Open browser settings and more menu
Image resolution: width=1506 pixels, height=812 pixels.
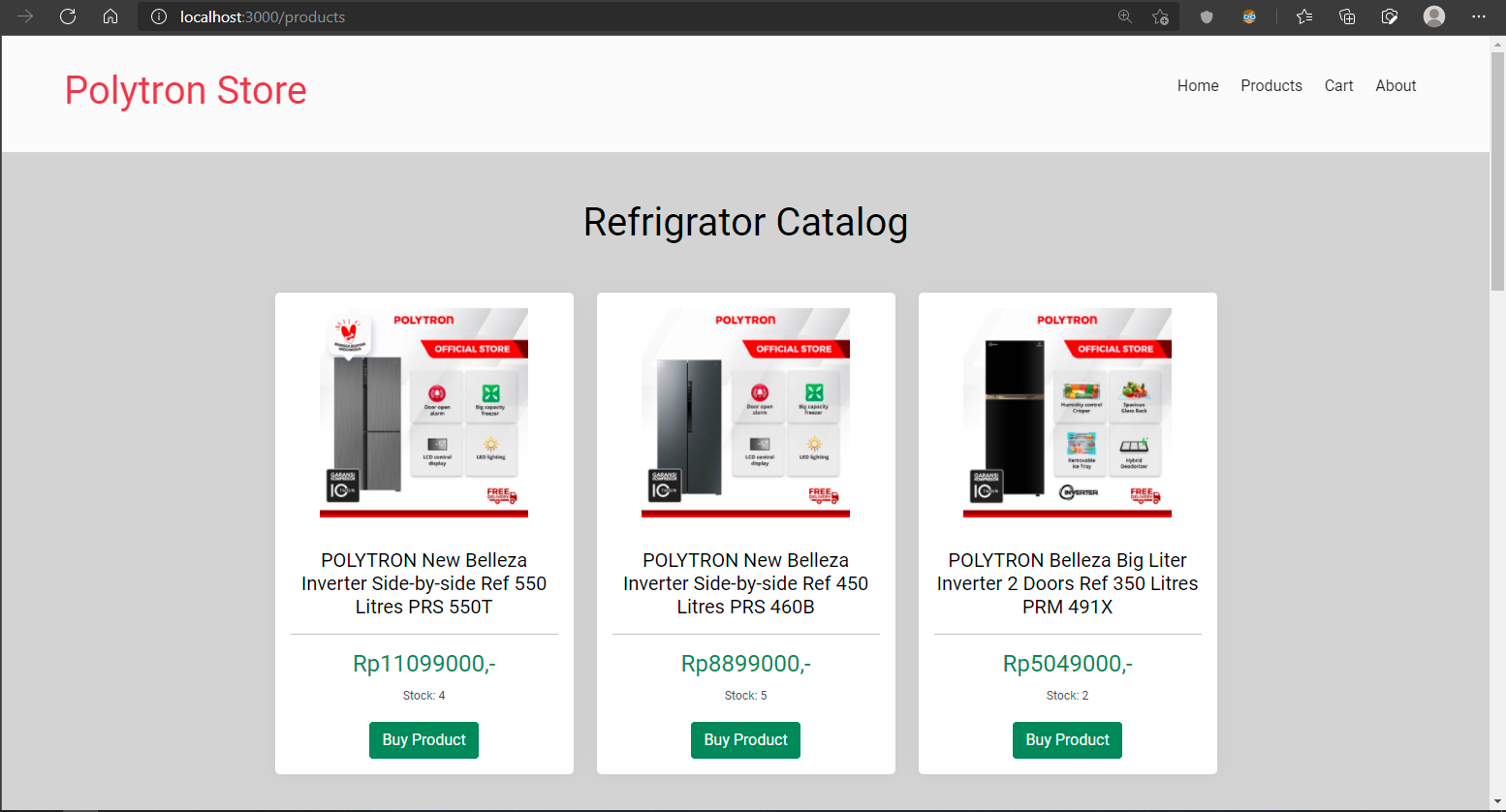click(x=1478, y=16)
